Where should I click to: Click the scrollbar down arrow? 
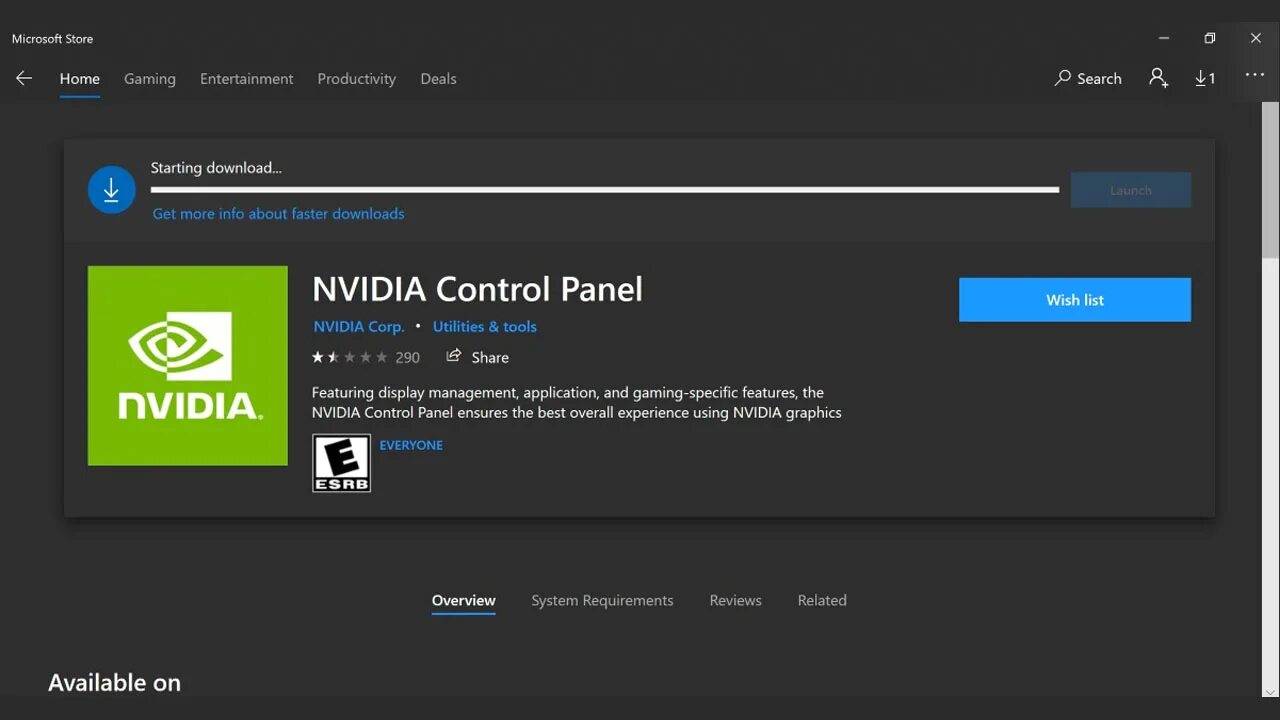(x=1270, y=690)
